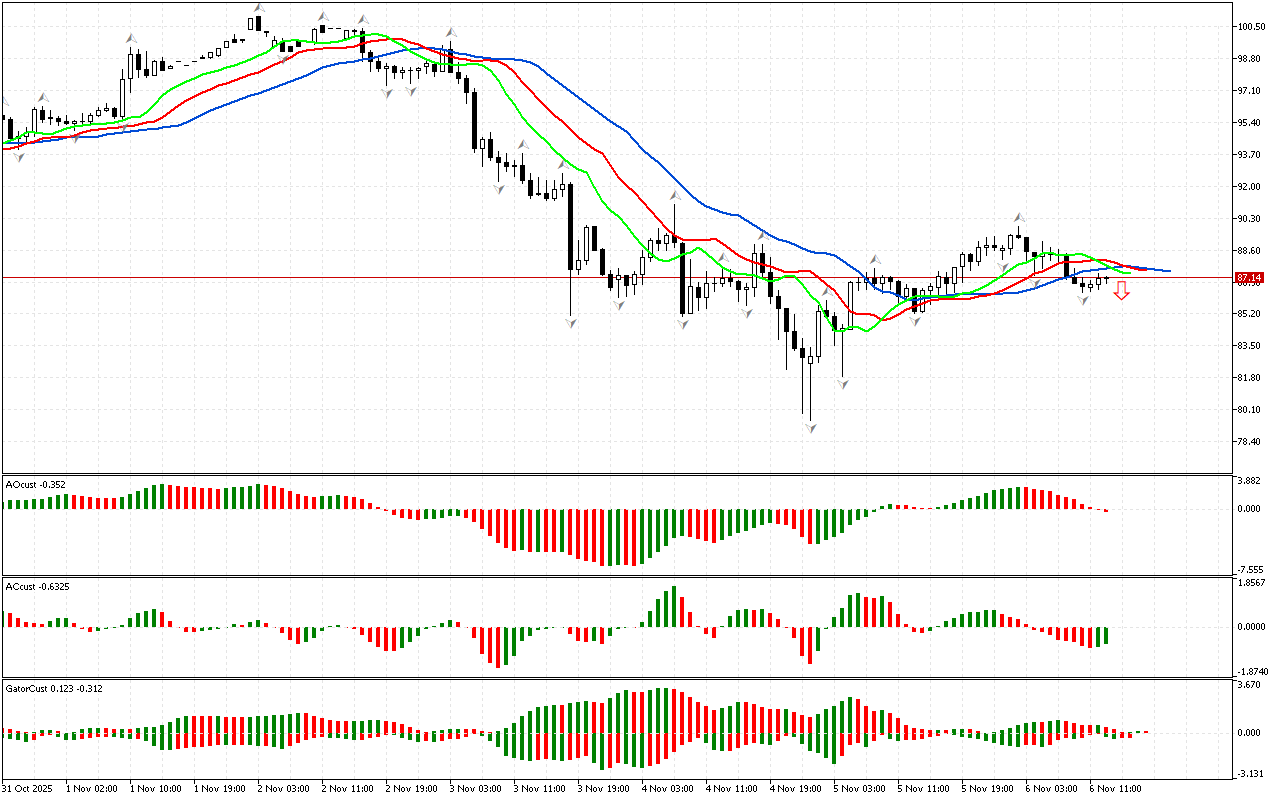The image size is (1280, 800).
Task: Click the ACcust indicator label
Action: (37, 585)
